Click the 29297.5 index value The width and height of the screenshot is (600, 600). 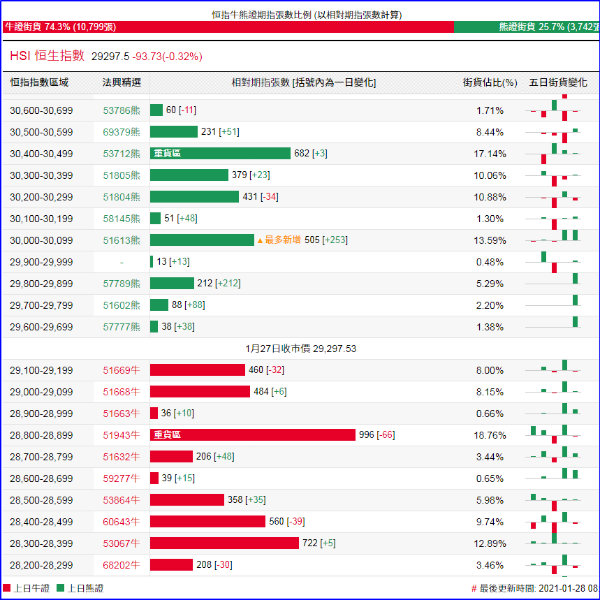(x=110, y=57)
